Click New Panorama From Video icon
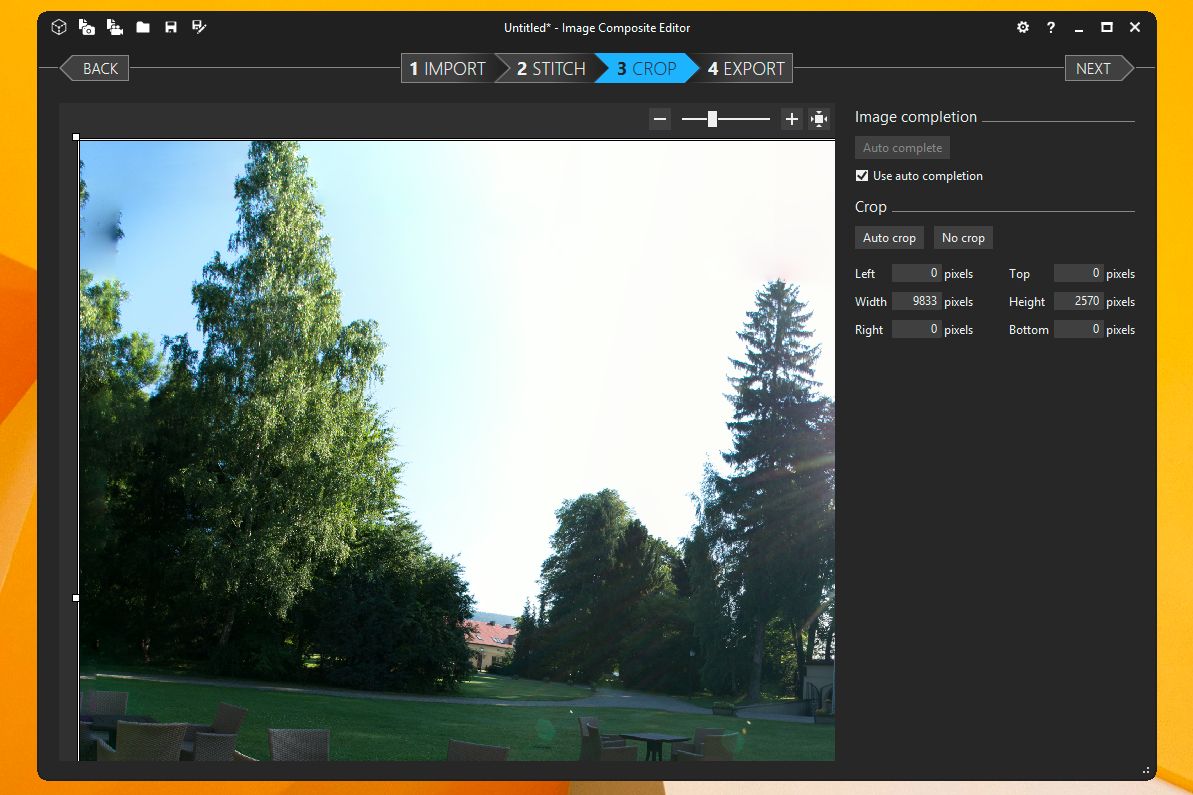 point(115,27)
